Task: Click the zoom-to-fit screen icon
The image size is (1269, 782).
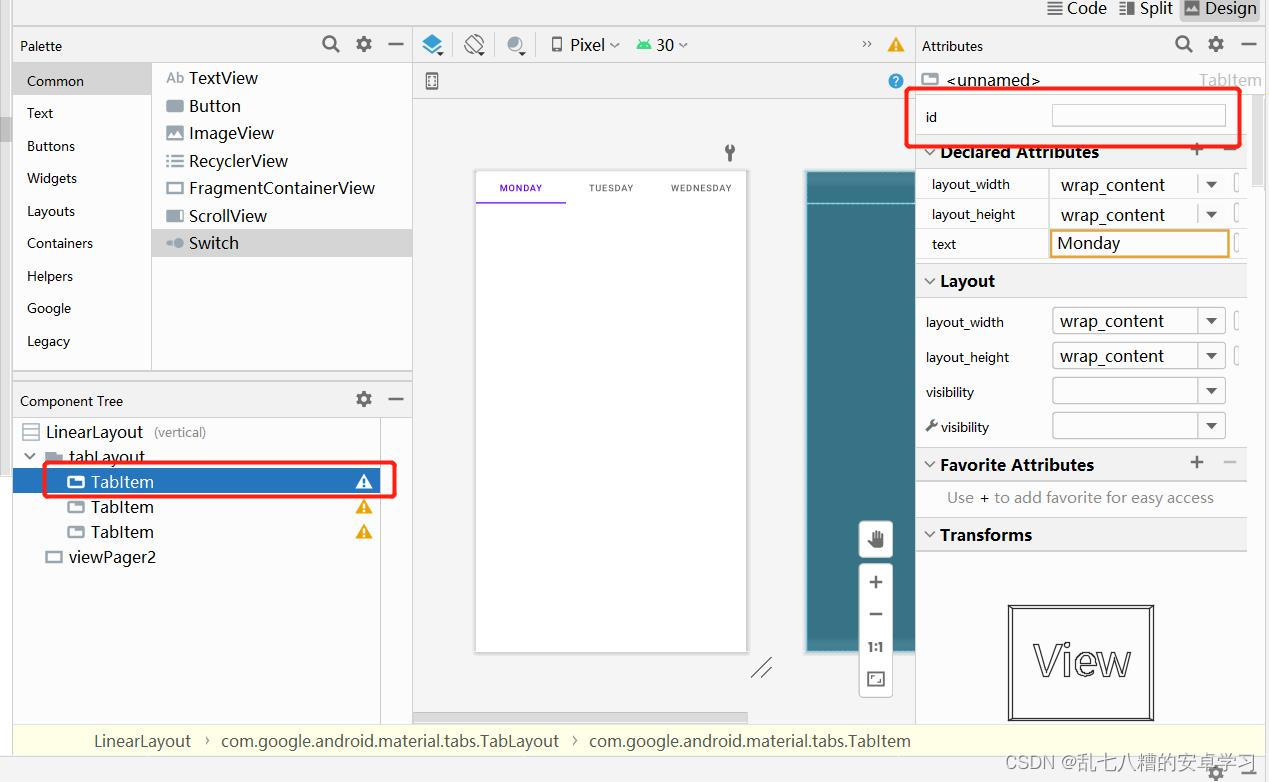Action: 875,678
